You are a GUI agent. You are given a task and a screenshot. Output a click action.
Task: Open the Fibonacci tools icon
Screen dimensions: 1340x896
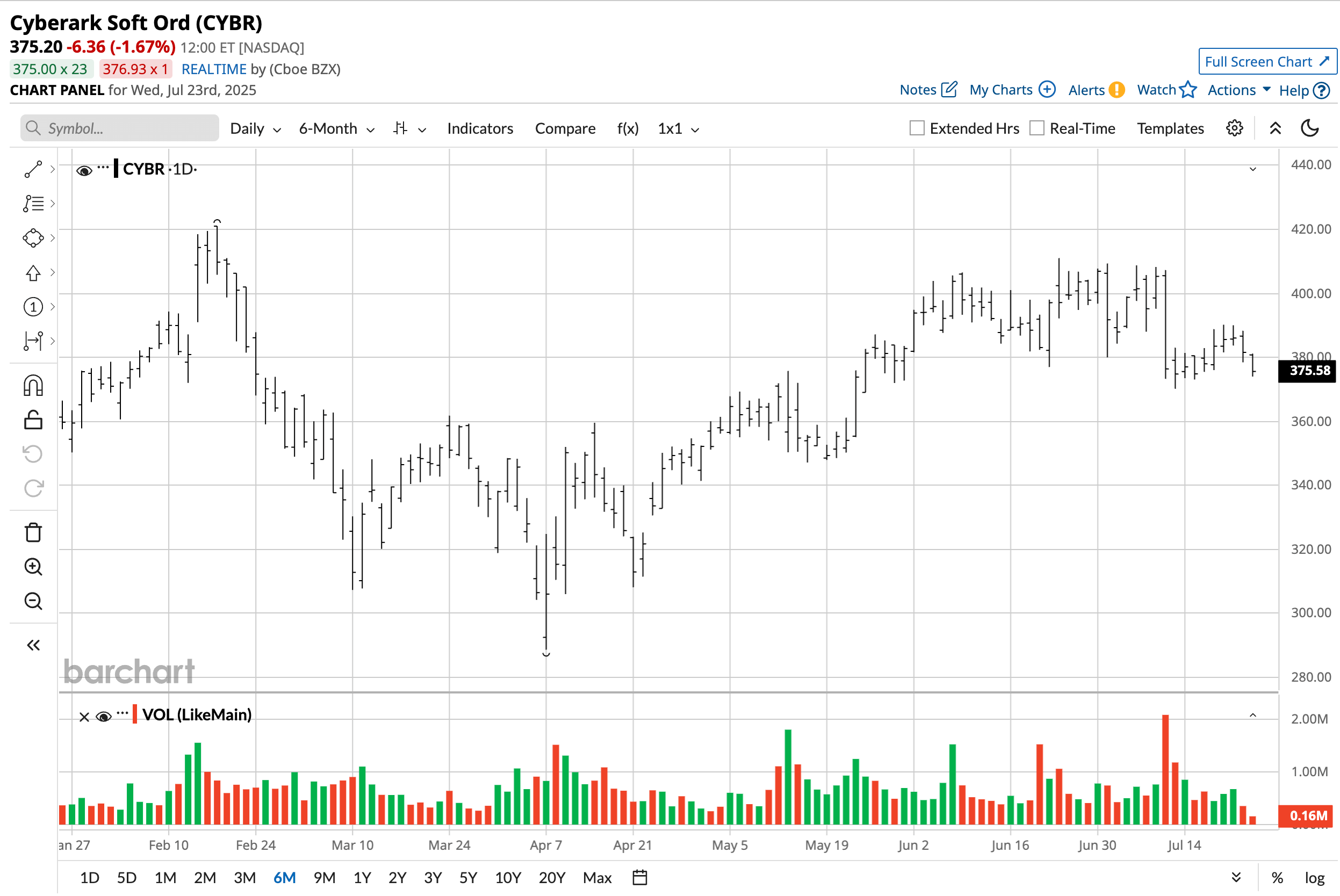click(x=33, y=204)
